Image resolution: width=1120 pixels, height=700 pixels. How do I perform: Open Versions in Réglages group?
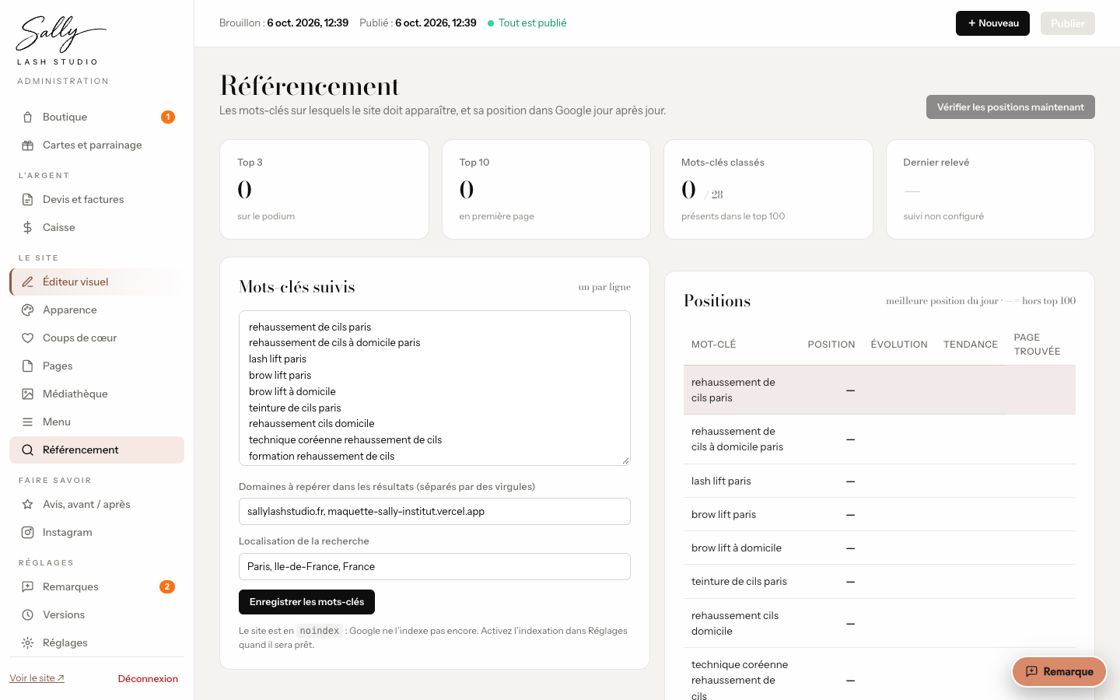pos(96,614)
